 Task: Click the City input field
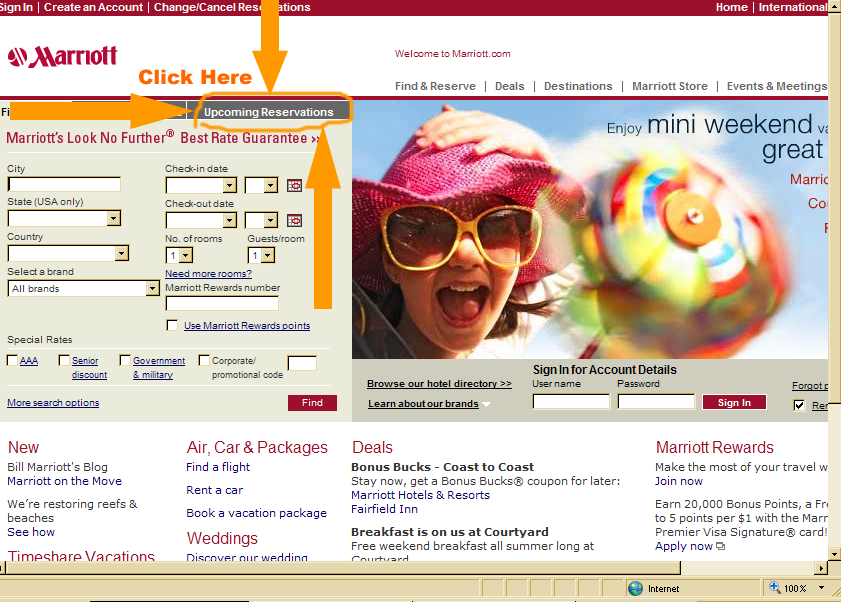pos(64,185)
